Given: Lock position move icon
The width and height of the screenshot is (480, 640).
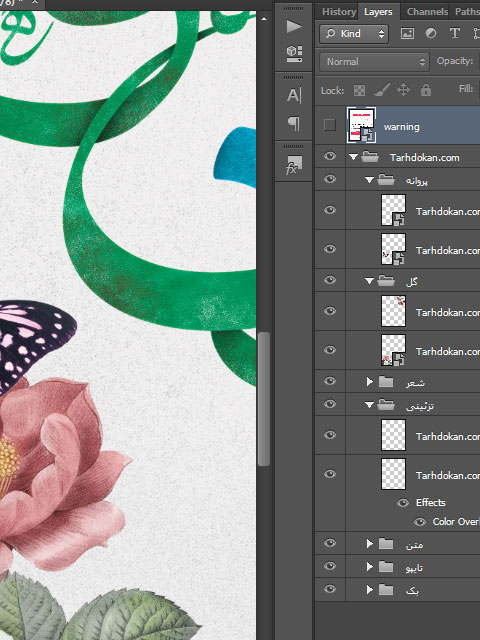Looking at the screenshot, I should 403,90.
